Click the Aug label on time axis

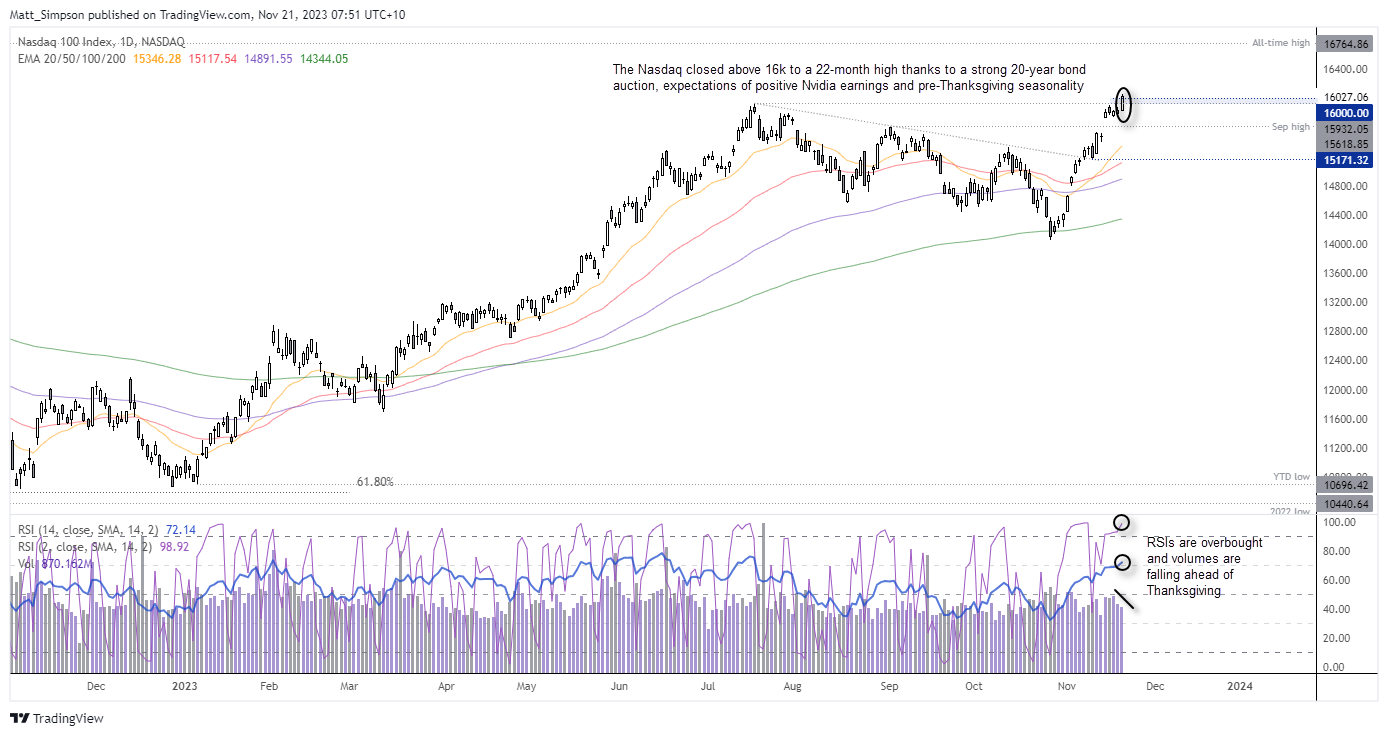[792, 686]
